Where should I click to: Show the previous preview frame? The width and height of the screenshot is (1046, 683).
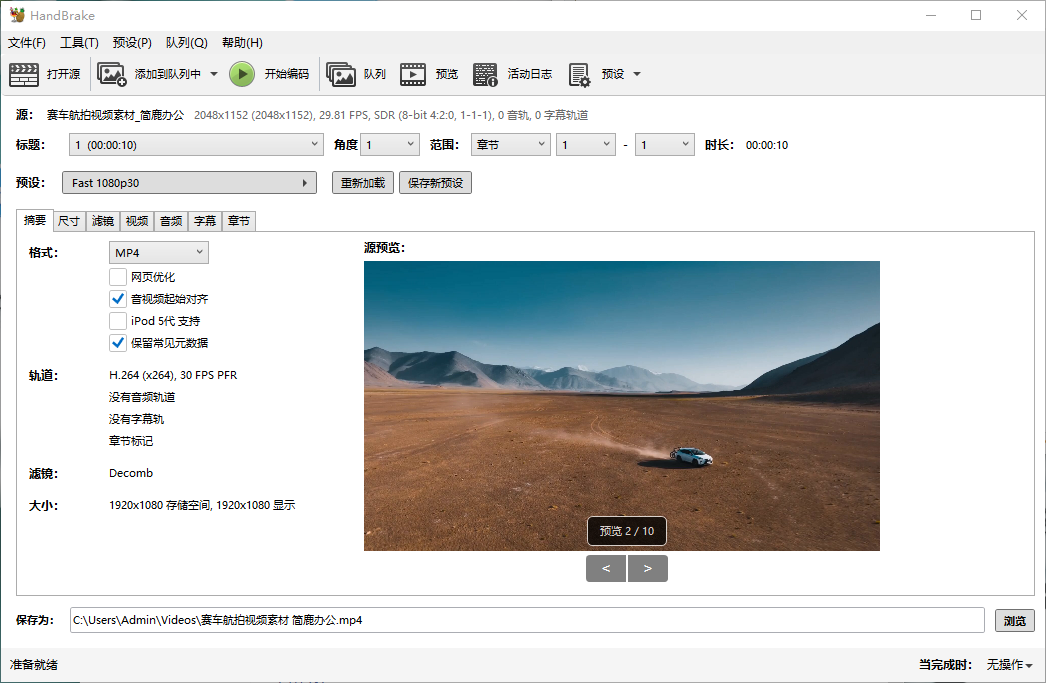pos(605,568)
